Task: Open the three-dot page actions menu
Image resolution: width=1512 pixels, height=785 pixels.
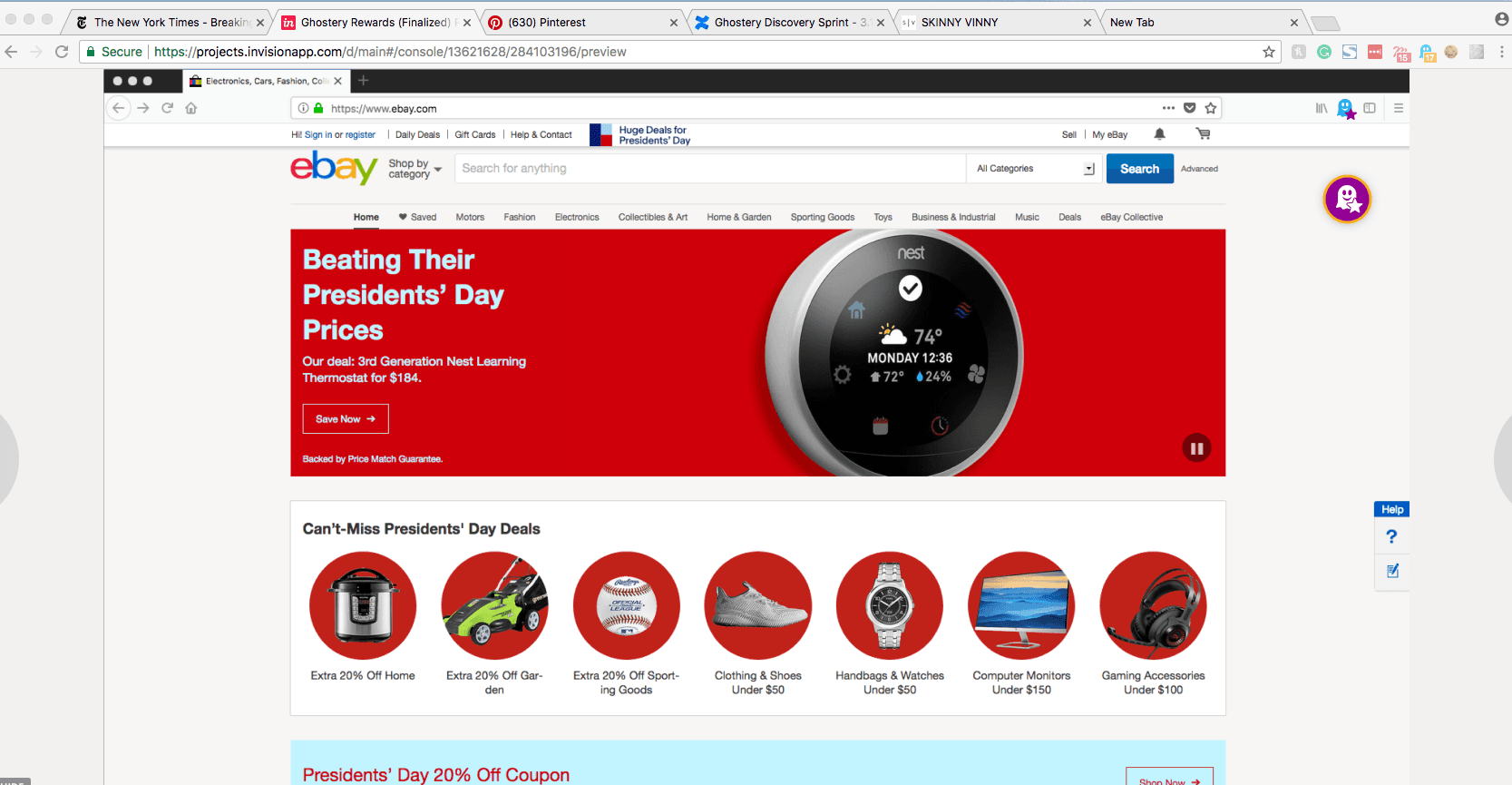Action: 1168,108
